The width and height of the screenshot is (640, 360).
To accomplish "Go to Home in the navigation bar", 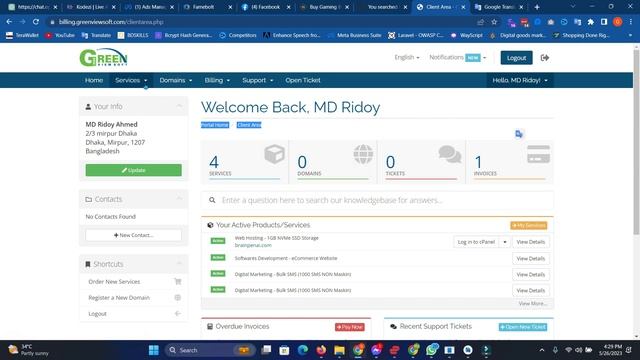I will tap(94, 80).
